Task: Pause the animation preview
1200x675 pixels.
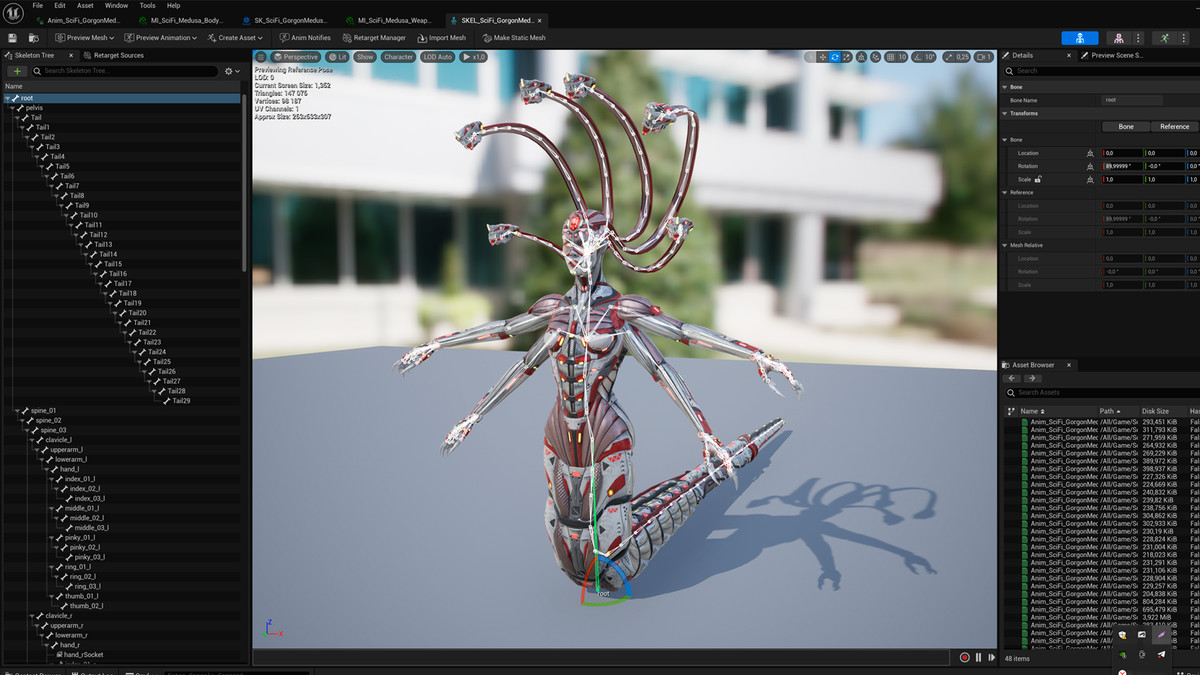Action: click(x=978, y=657)
